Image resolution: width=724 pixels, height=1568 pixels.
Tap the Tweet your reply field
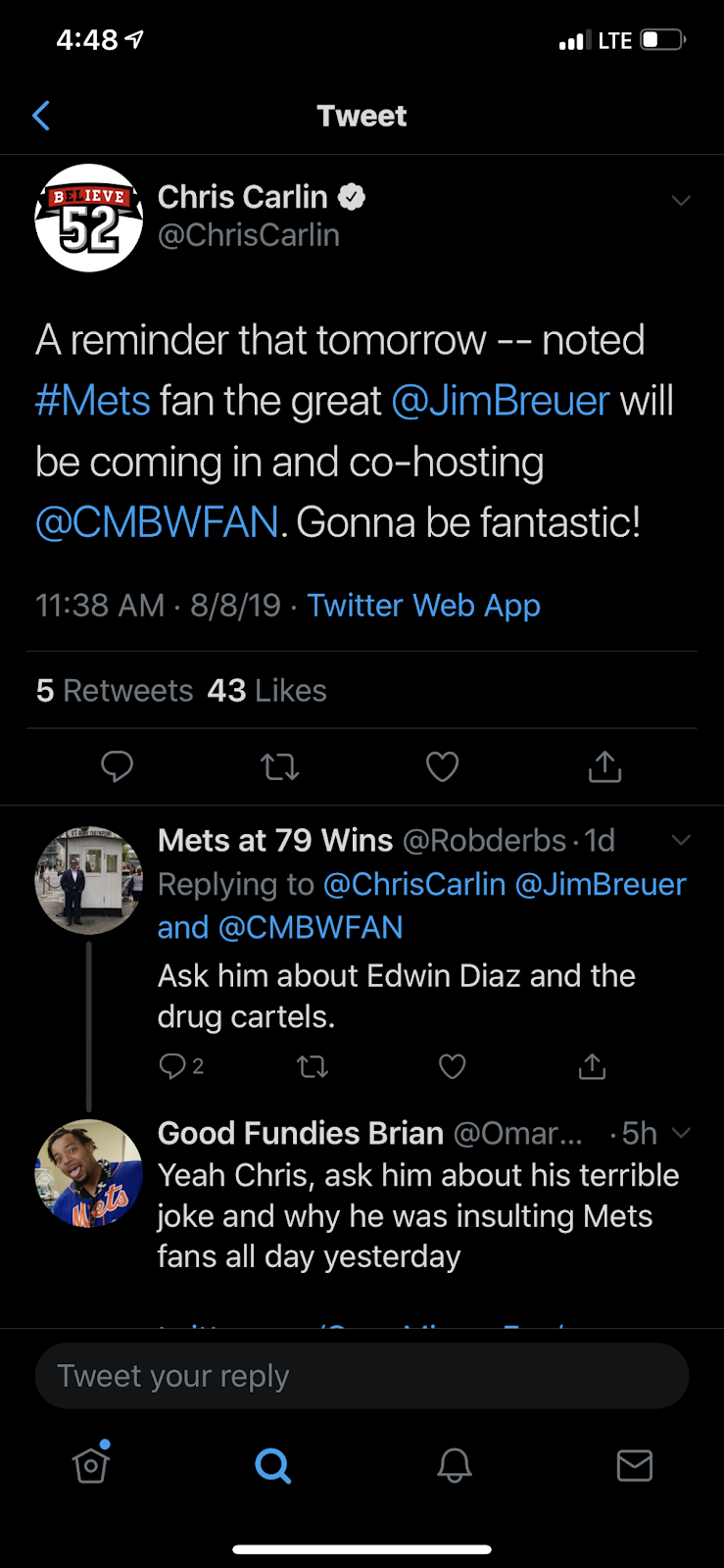click(x=362, y=1376)
